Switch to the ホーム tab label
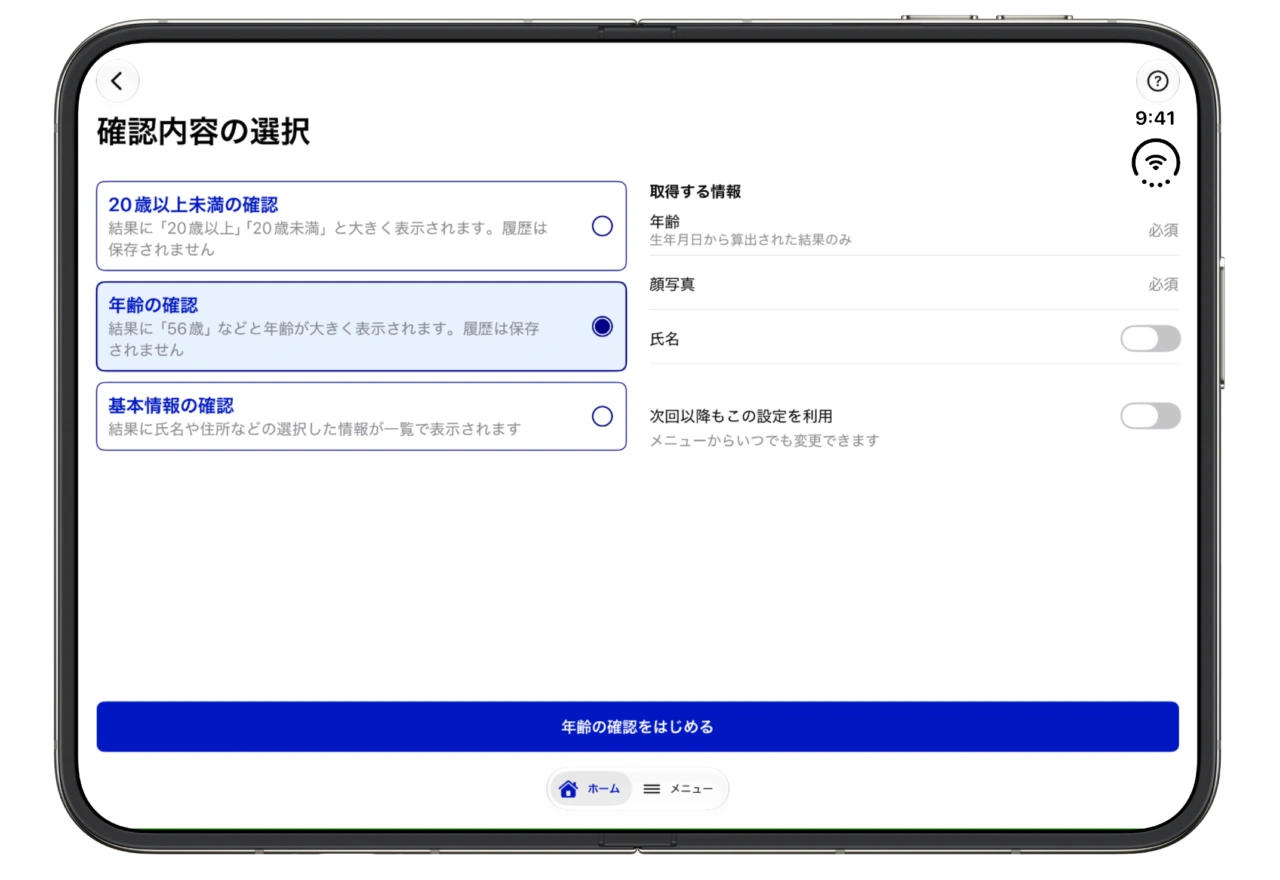The width and height of the screenshot is (1280, 880). pyautogui.click(x=603, y=789)
